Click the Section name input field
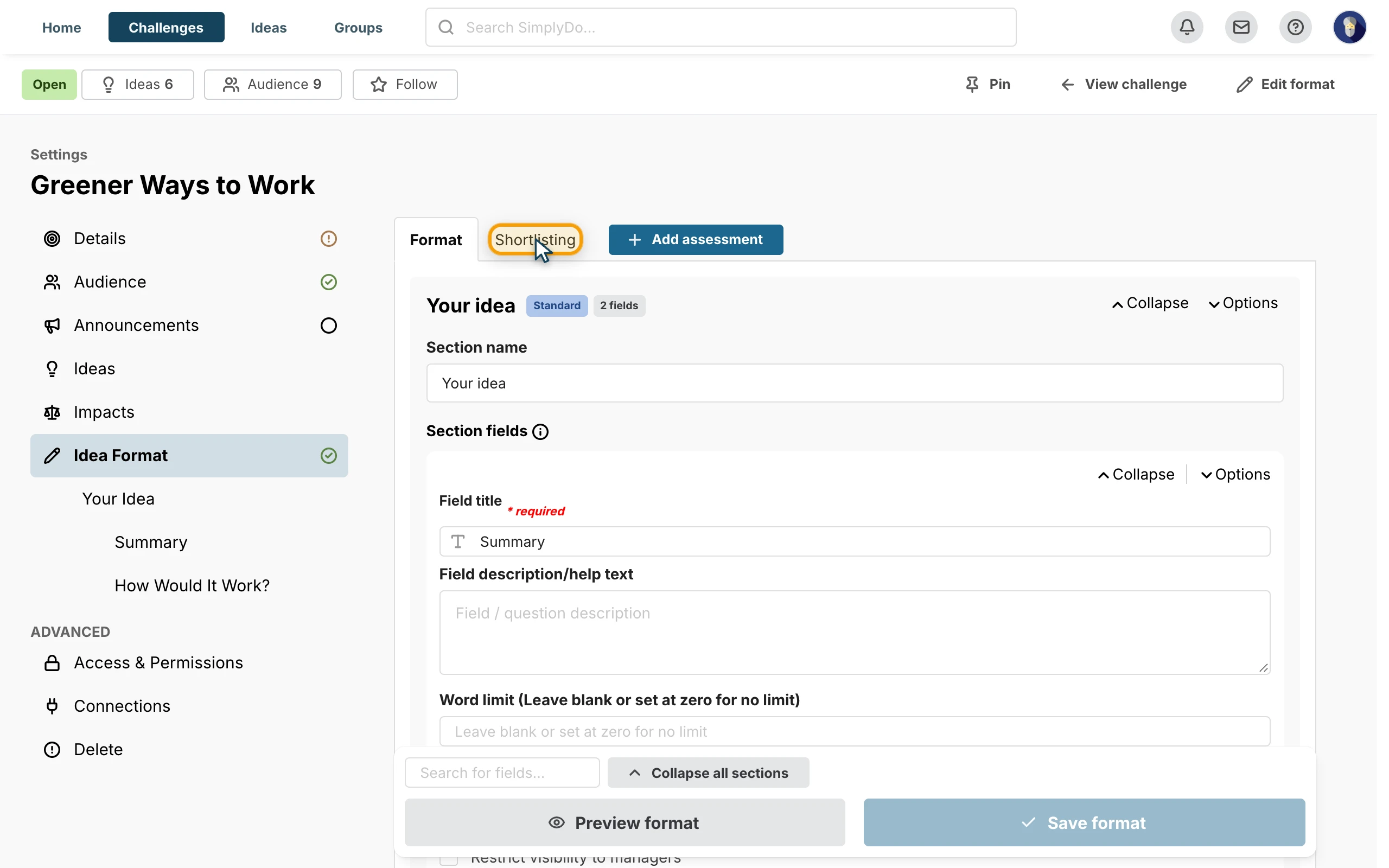Viewport: 1389px width, 868px height. coord(855,383)
